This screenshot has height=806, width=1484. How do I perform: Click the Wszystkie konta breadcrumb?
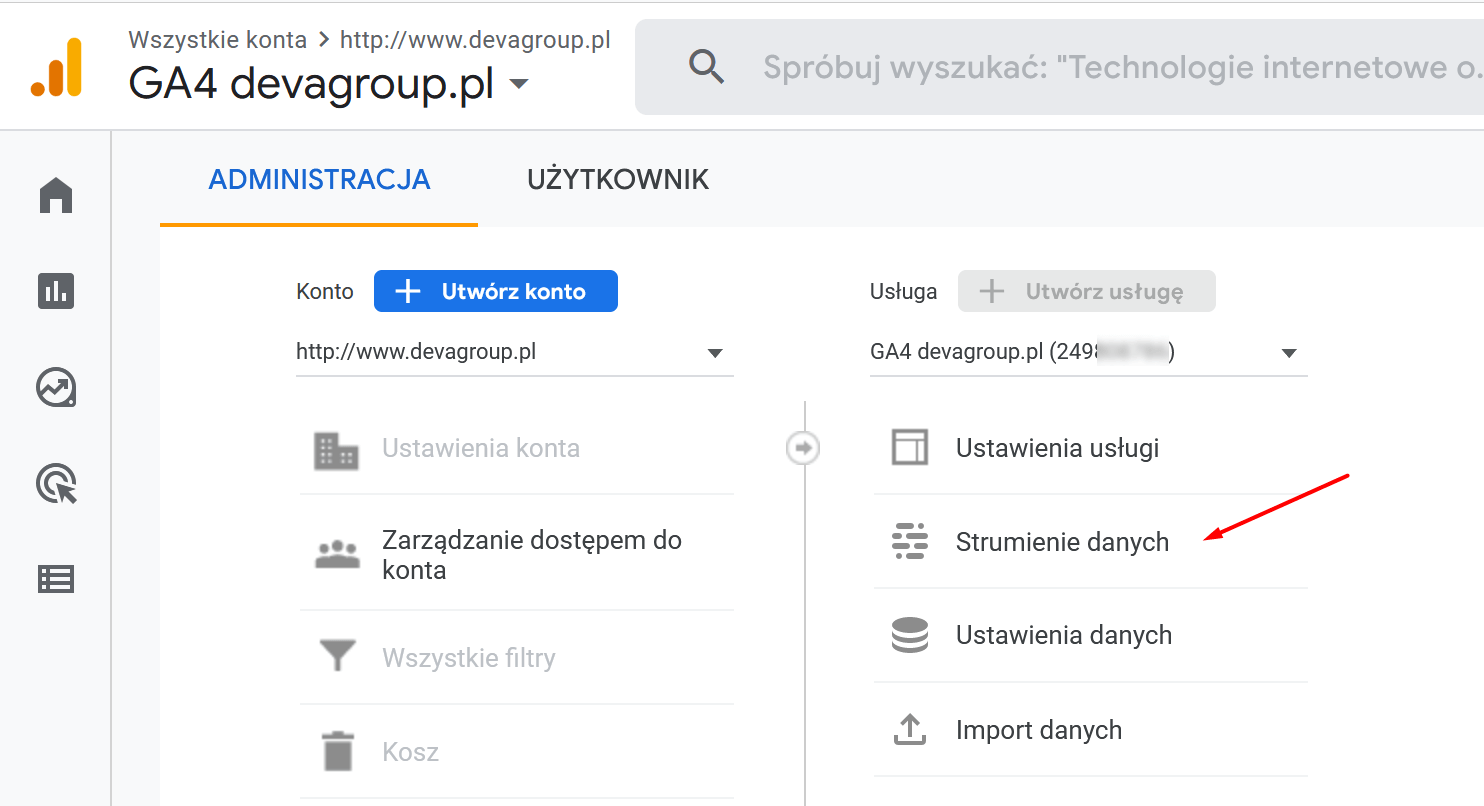pyautogui.click(x=218, y=40)
